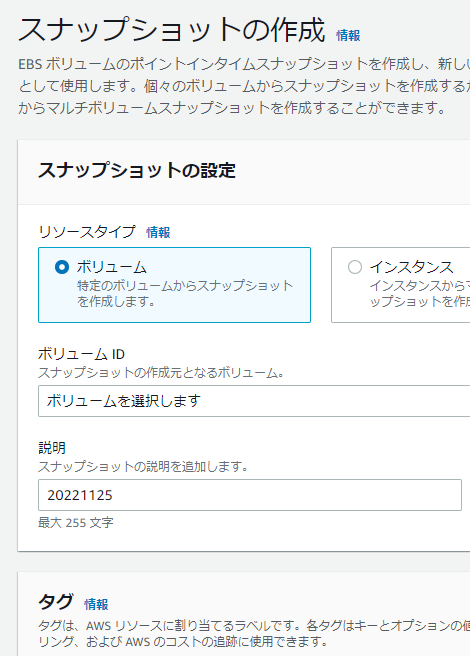Open 情報 link beside スナップショットの作成 title

coord(348,36)
